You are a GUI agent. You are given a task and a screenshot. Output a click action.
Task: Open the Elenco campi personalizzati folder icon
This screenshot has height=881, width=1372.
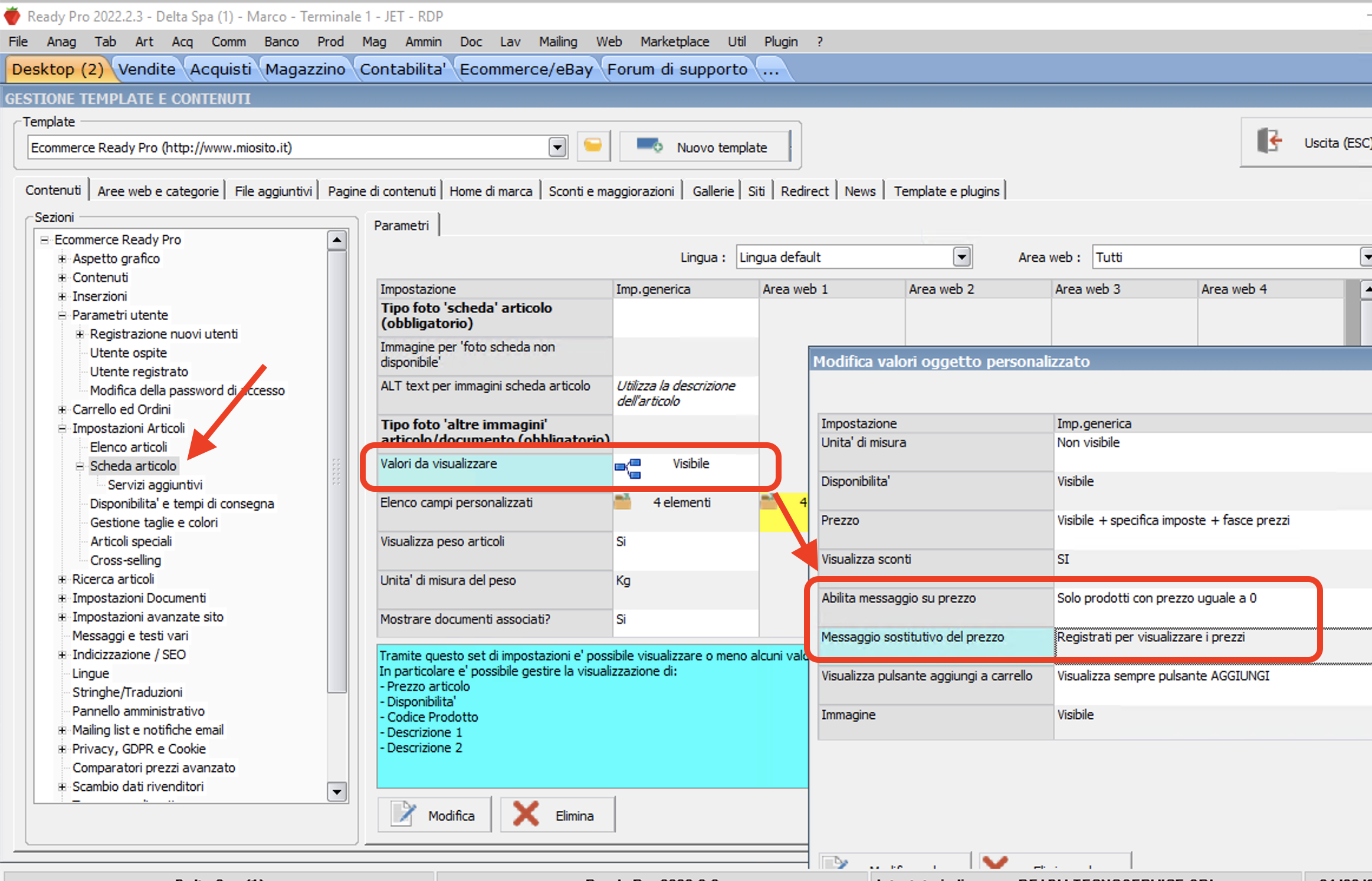tap(622, 502)
